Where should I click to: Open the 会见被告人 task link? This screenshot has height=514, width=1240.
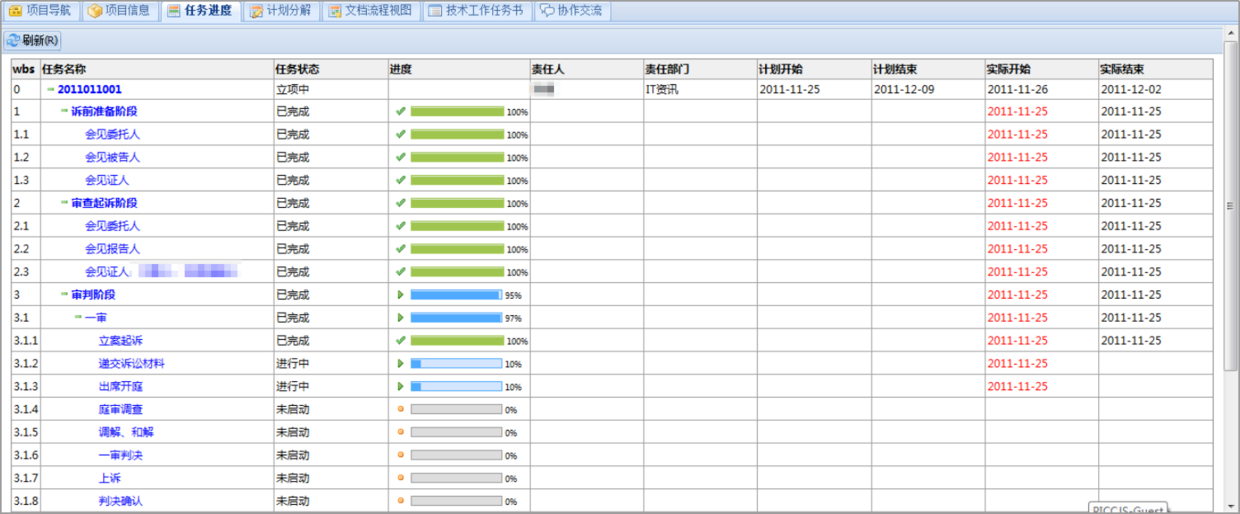pyautogui.click(x=112, y=157)
